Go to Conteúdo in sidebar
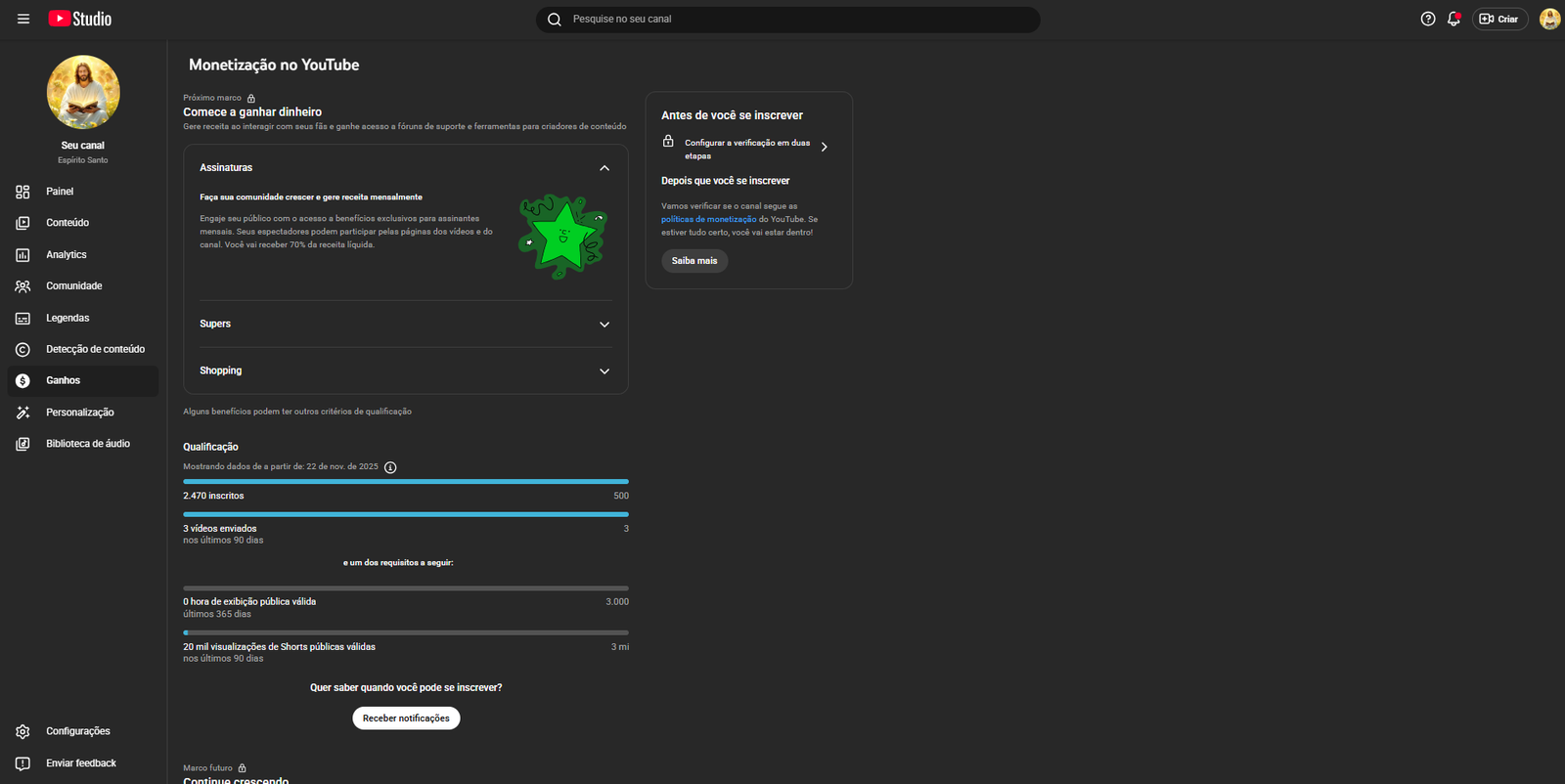 [67, 223]
